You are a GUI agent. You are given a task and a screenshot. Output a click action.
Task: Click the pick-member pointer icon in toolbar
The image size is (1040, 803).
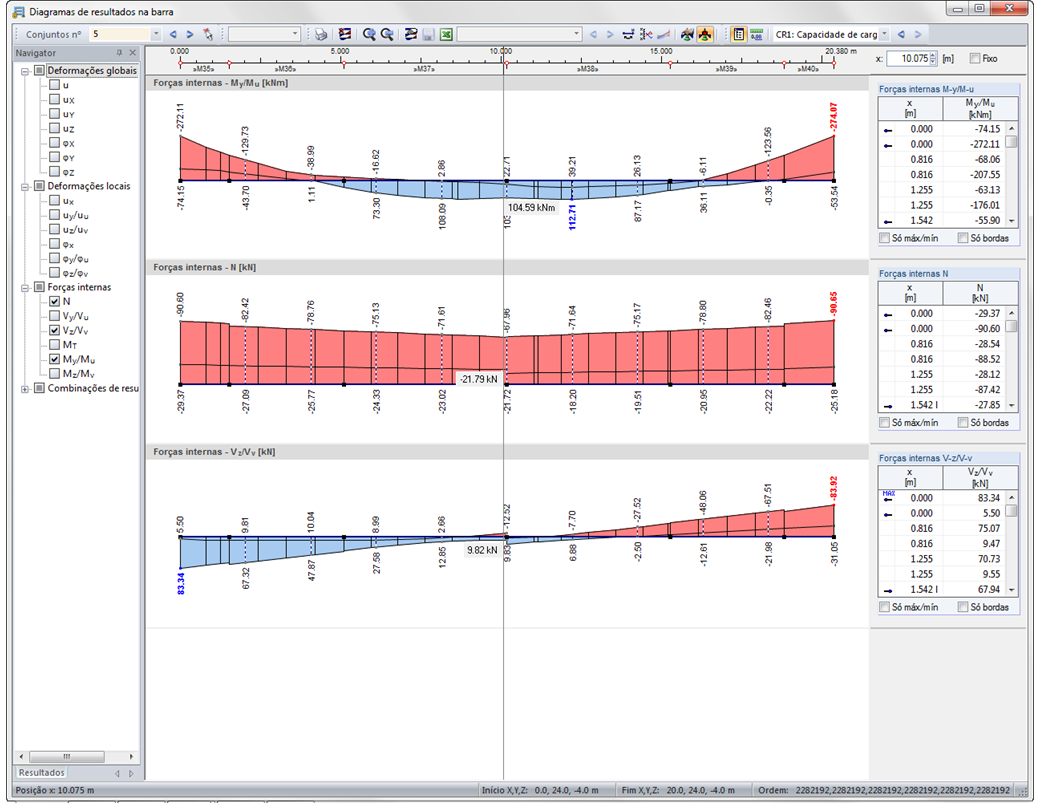(208, 34)
